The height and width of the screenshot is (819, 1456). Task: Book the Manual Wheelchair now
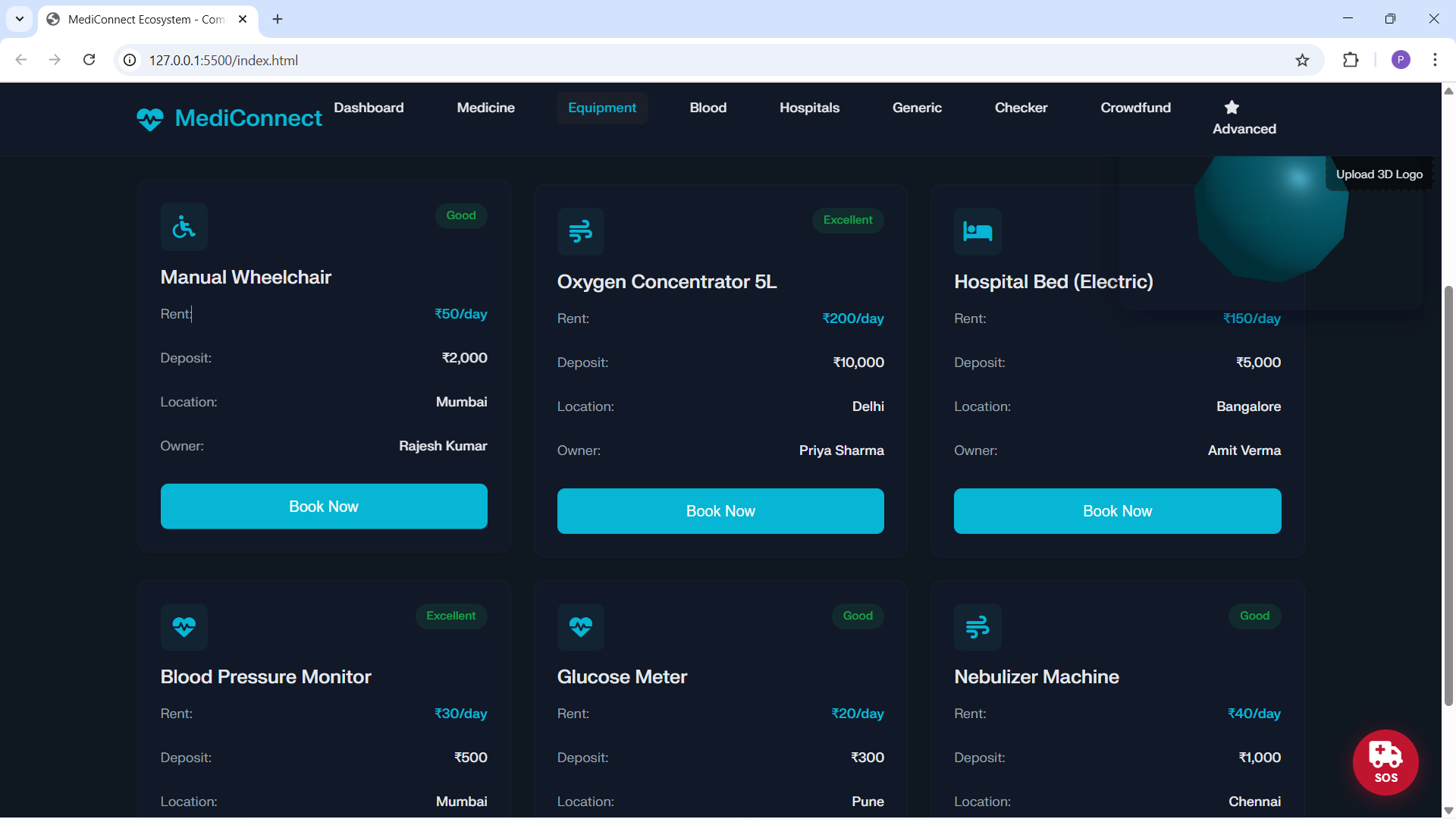pyautogui.click(x=324, y=507)
